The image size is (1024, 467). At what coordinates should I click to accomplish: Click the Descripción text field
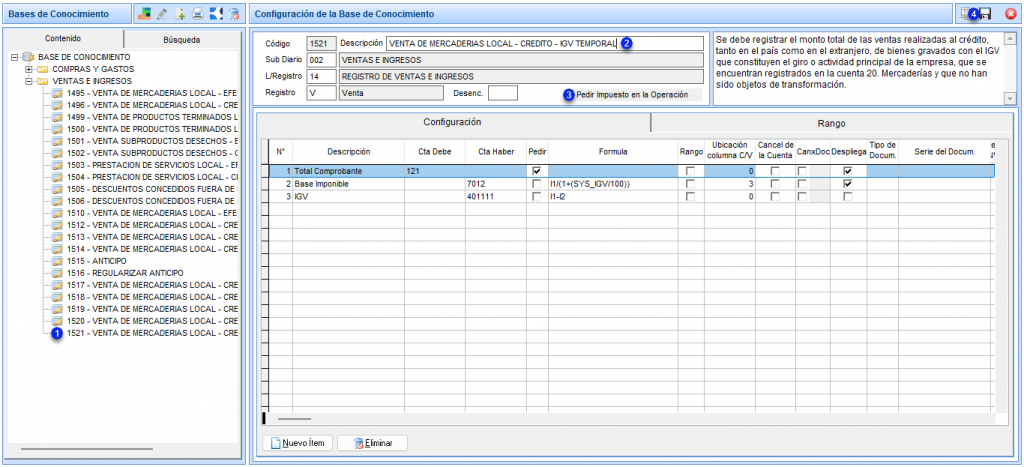click(545, 44)
